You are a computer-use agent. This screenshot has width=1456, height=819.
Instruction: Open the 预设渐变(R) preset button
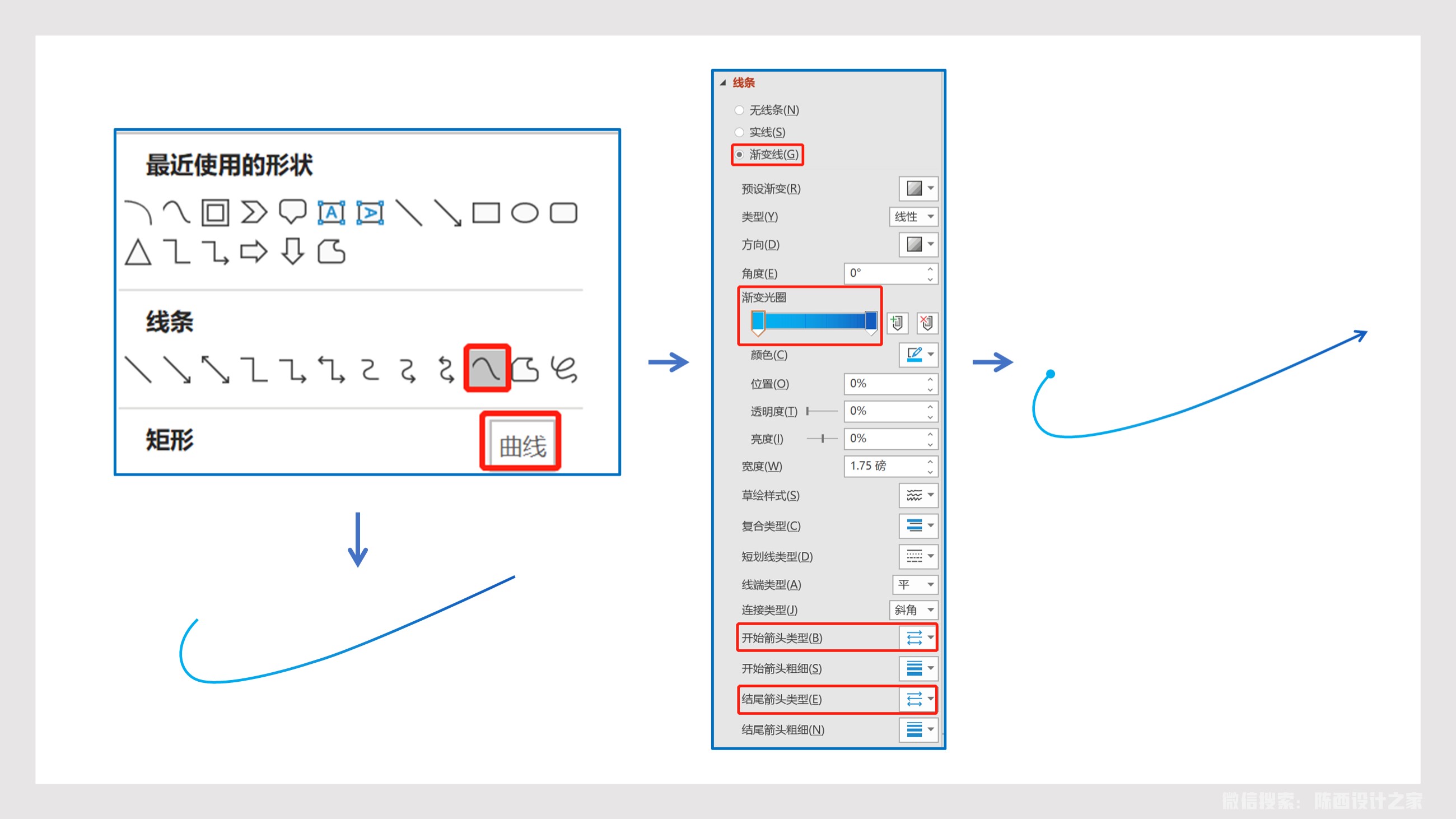(918, 188)
